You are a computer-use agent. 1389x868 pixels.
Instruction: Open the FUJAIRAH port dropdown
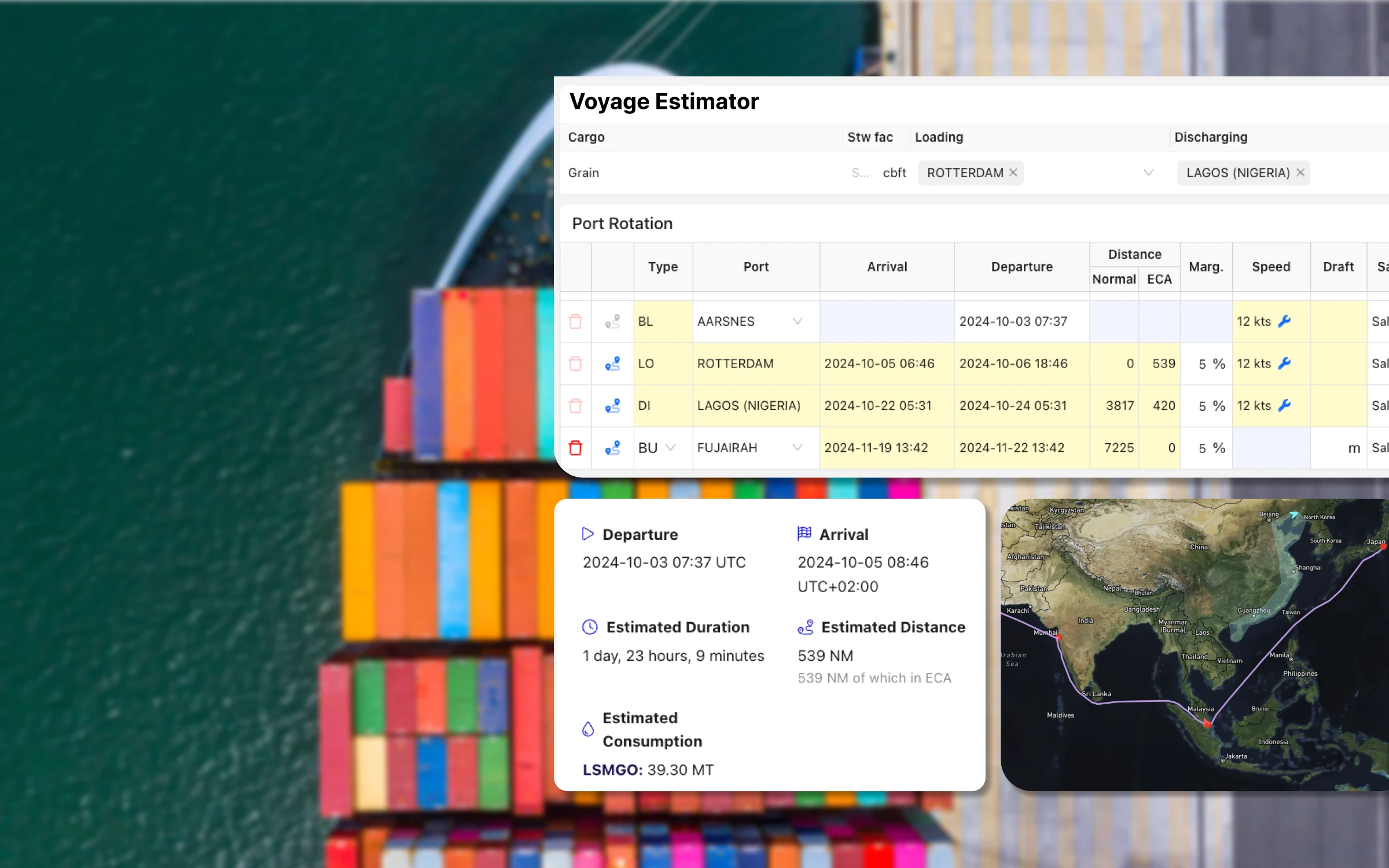798,447
